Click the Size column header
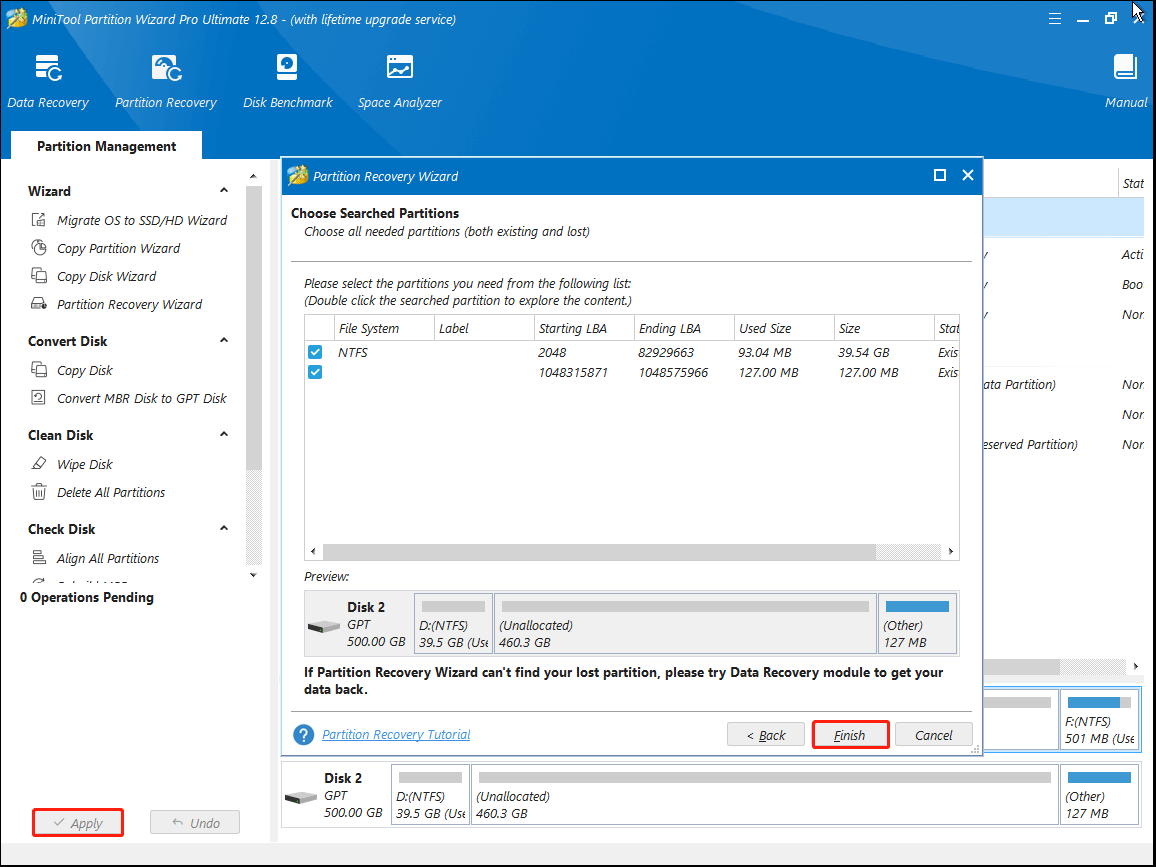1156x867 pixels. pyautogui.click(x=884, y=328)
